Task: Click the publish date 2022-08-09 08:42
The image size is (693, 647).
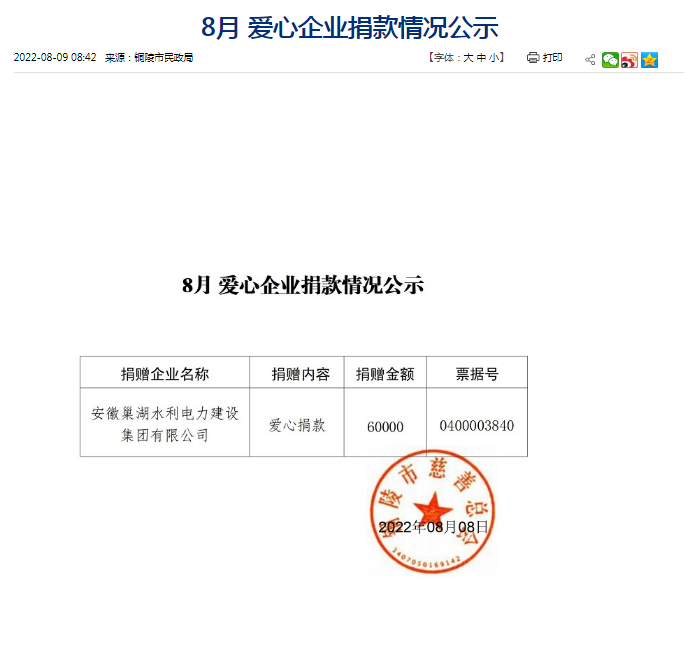Action: (55, 58)
